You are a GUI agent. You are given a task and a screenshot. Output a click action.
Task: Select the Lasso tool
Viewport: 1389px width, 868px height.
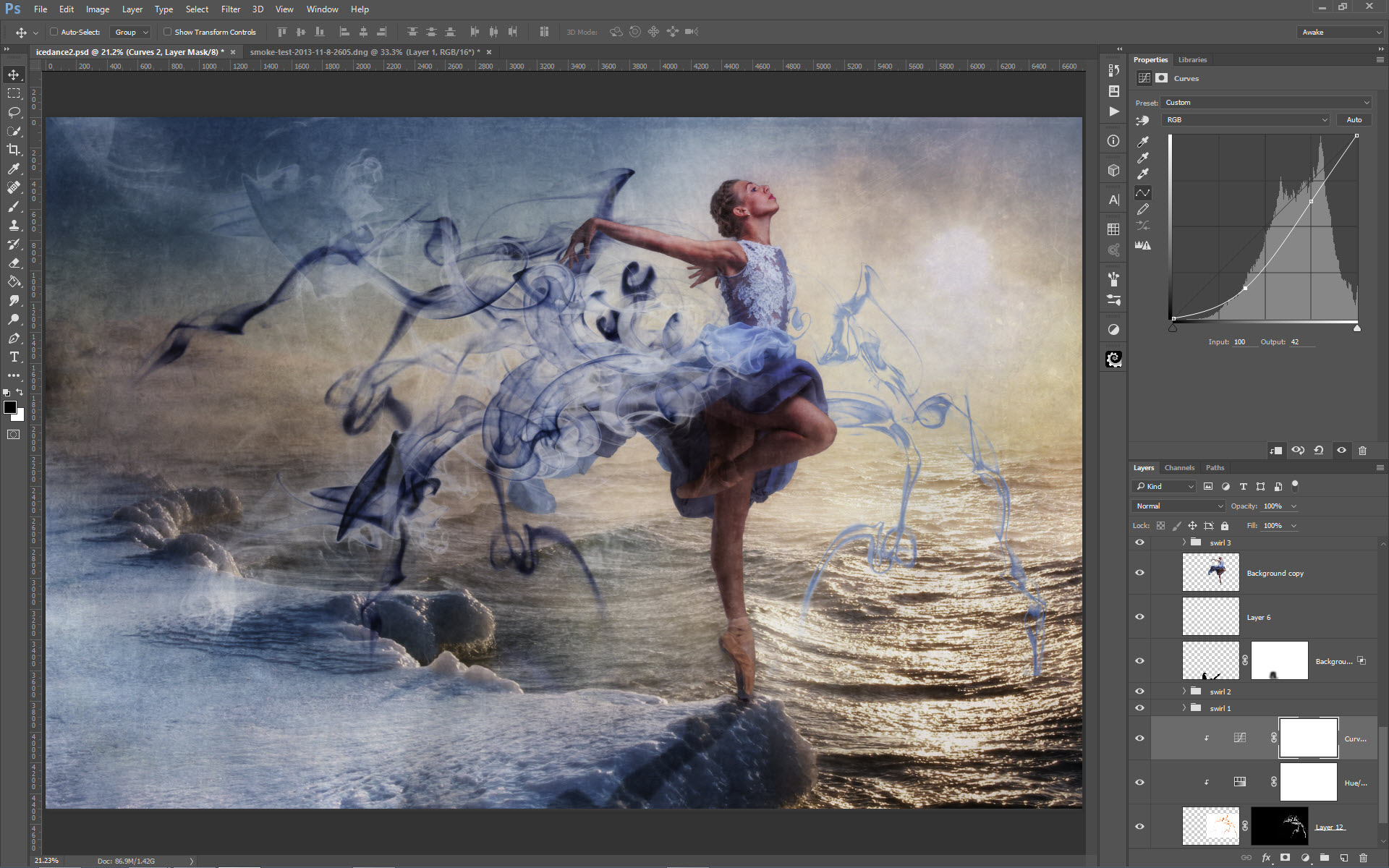coord(14,112)
